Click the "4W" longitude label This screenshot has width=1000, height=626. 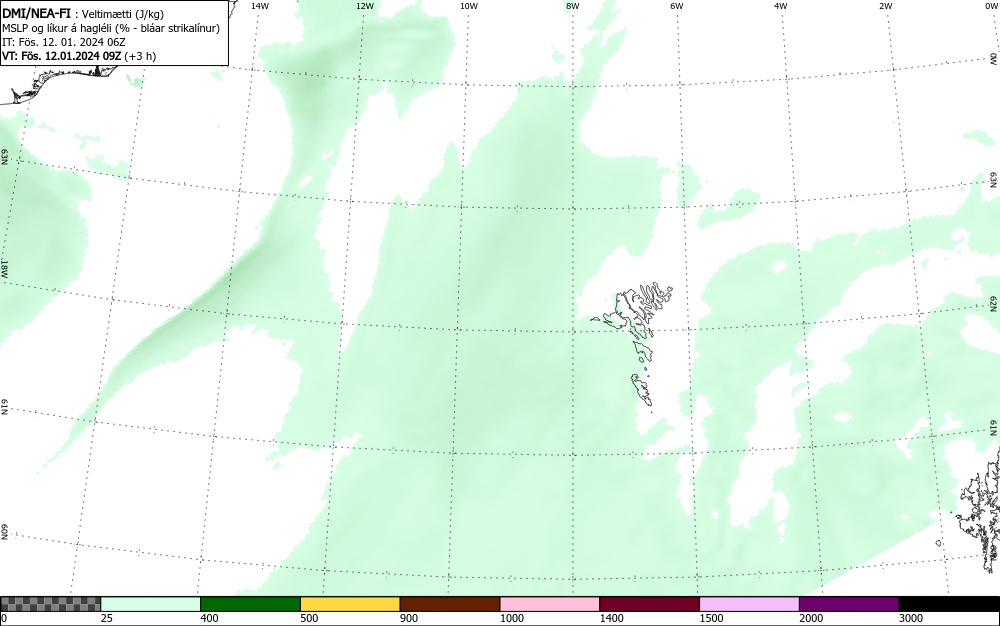click(x=781, y=6)
